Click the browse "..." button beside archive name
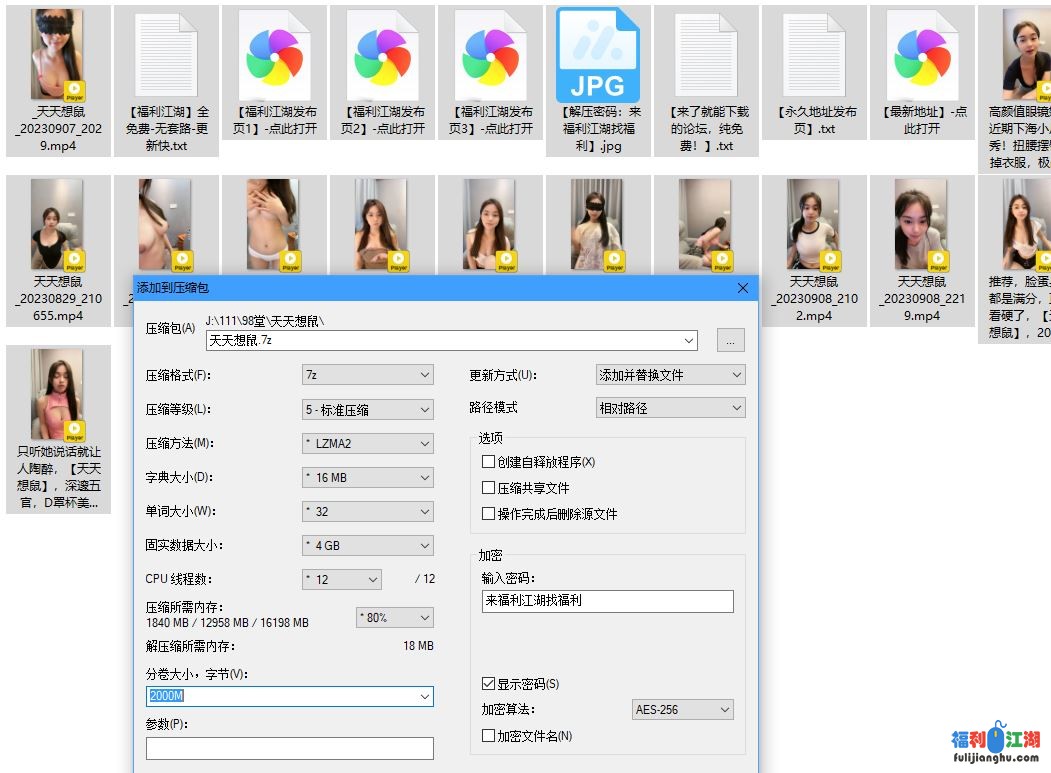1051x773 pixels. [730, 341]
